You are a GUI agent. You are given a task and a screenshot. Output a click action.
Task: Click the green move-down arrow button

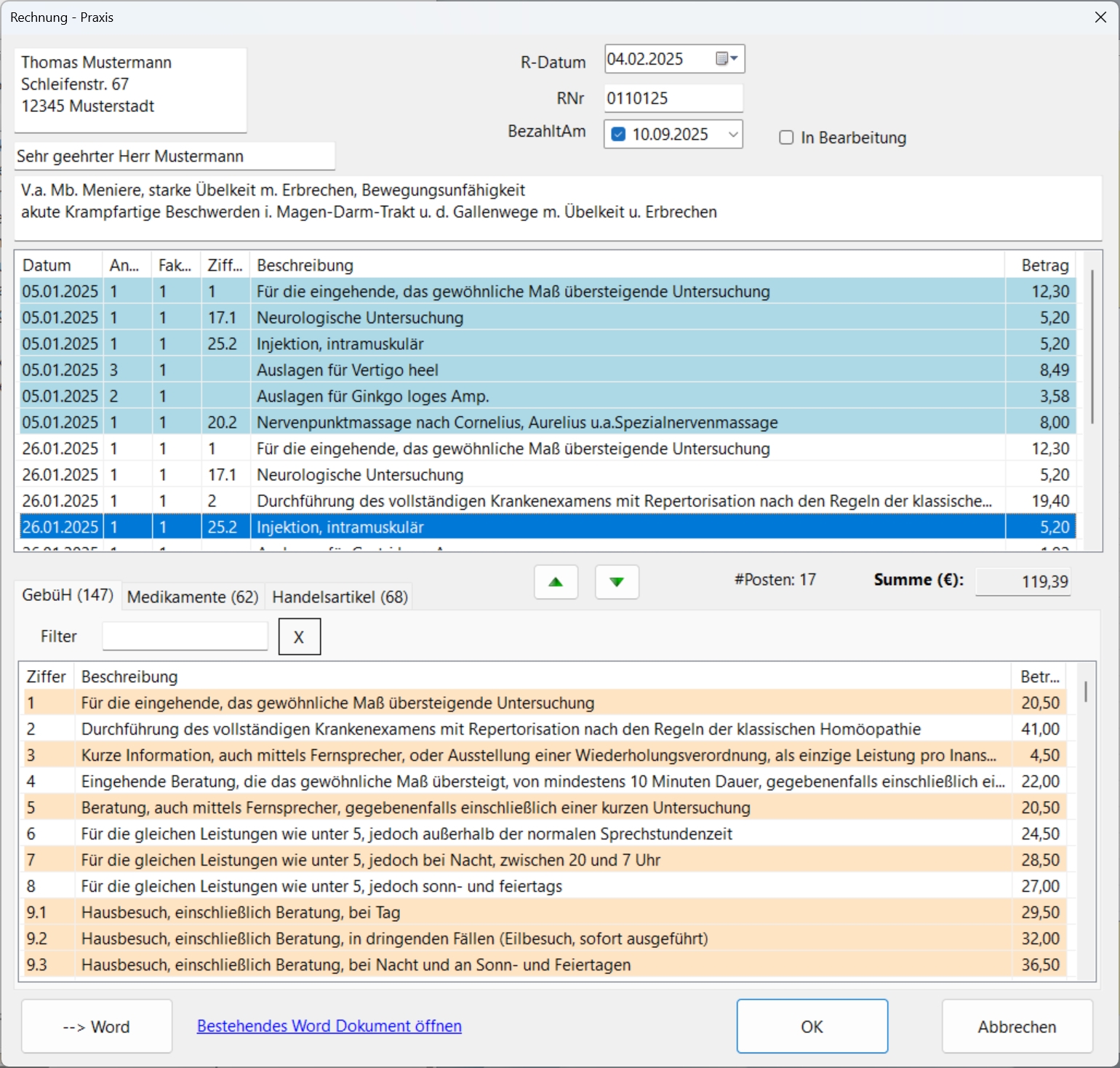617,582
